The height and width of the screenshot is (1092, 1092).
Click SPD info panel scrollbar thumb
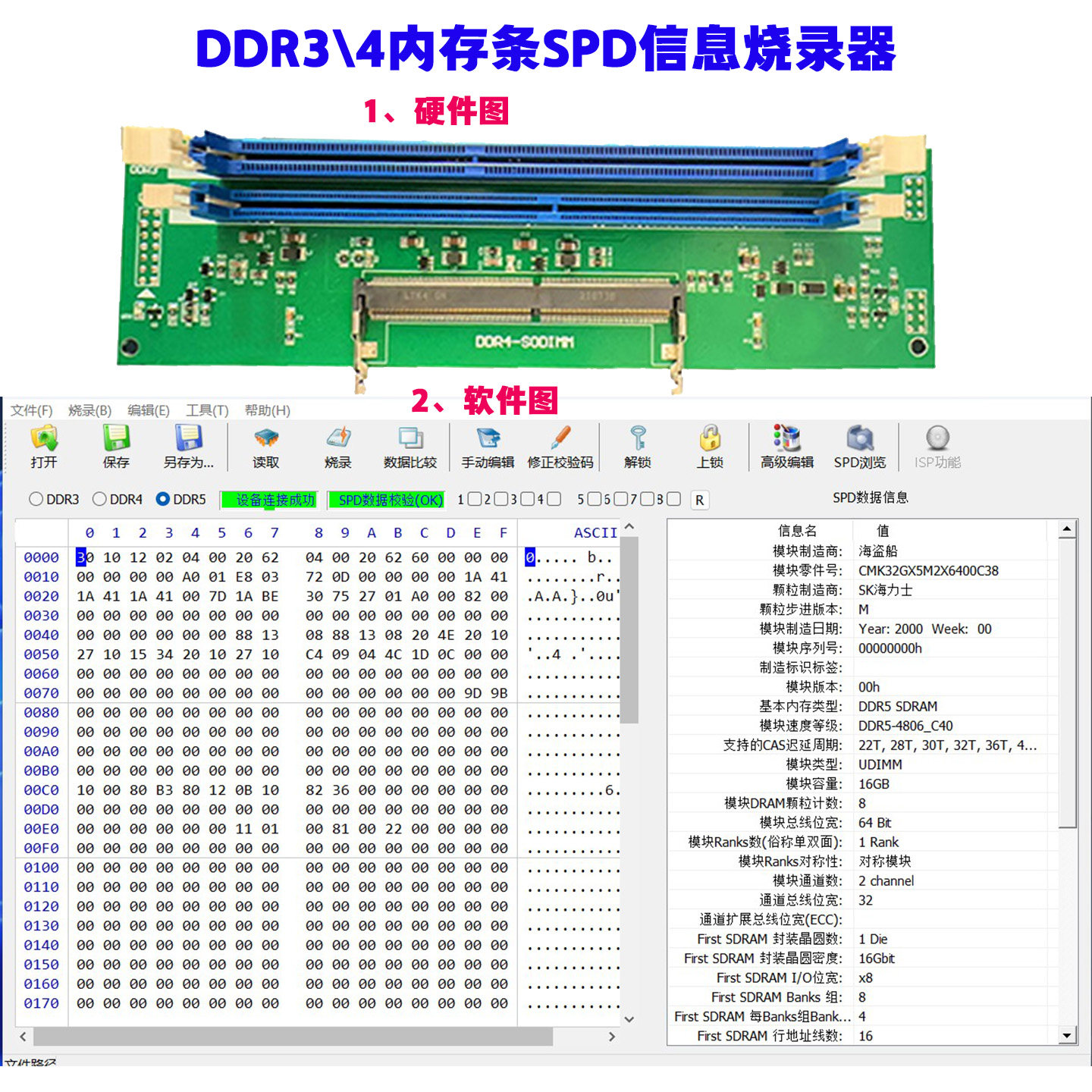(x=1067, y=683)
